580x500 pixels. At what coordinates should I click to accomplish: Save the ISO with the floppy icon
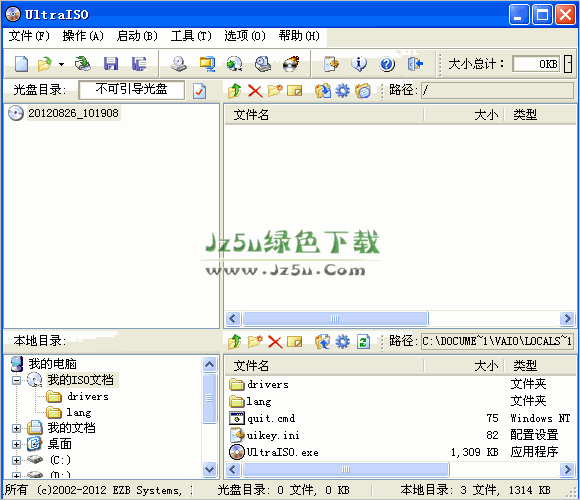click(x=111, y=64)
